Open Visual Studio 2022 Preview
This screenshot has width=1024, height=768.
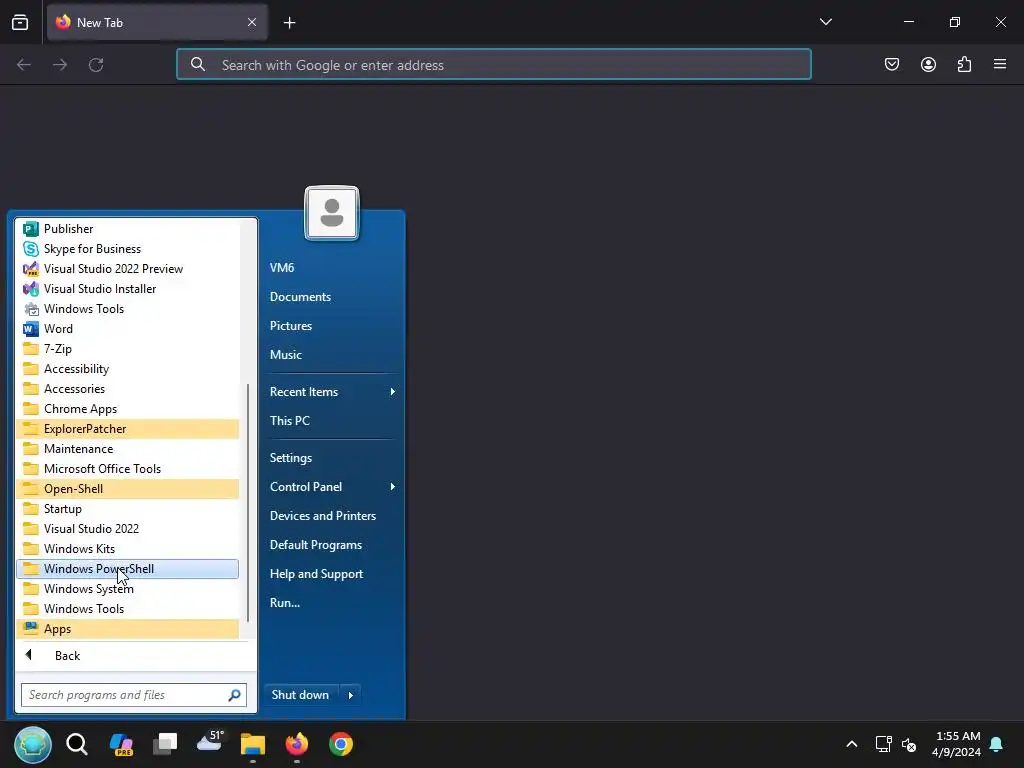(128, 269)
